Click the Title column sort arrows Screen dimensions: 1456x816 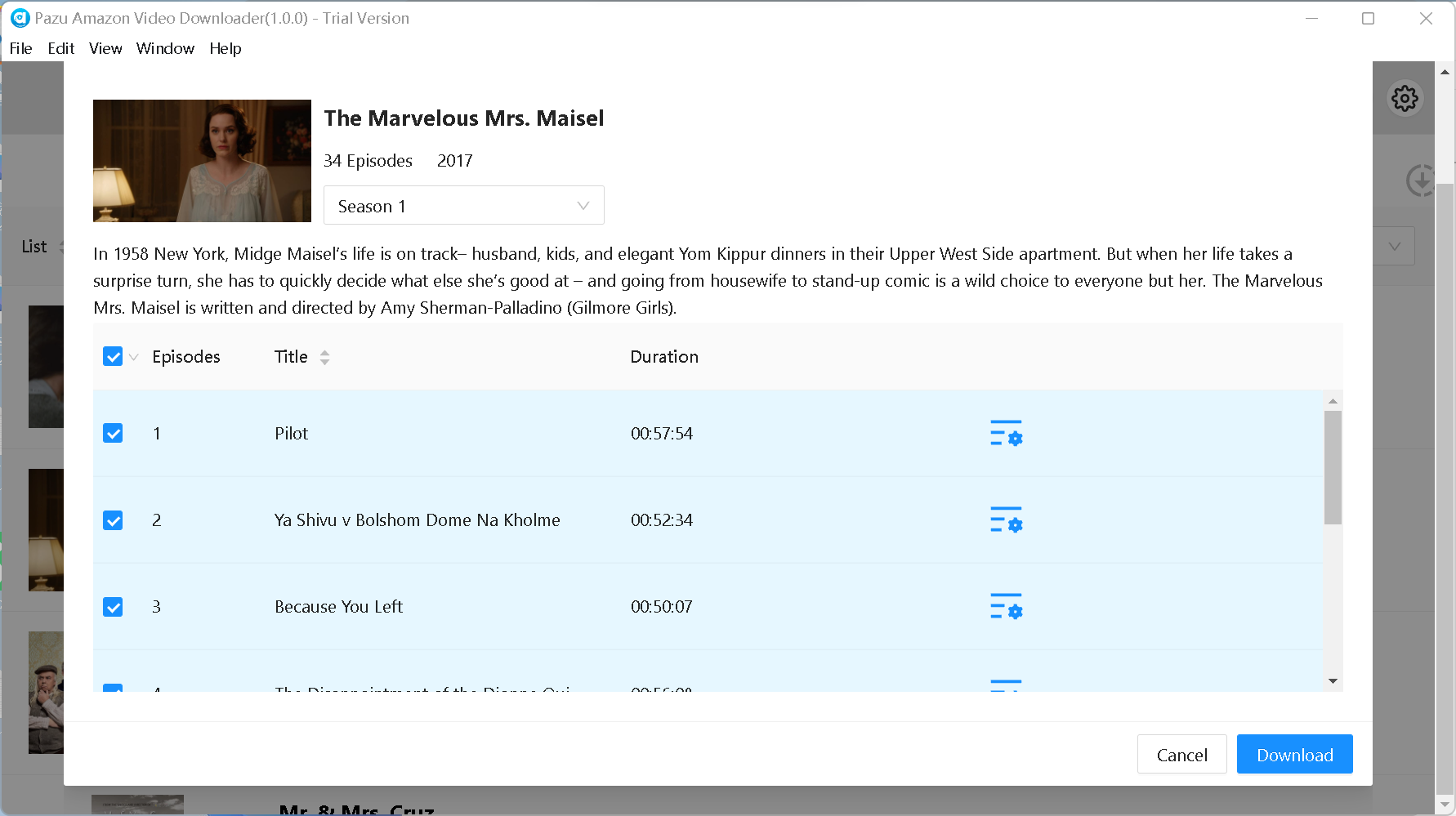[324, 357]
